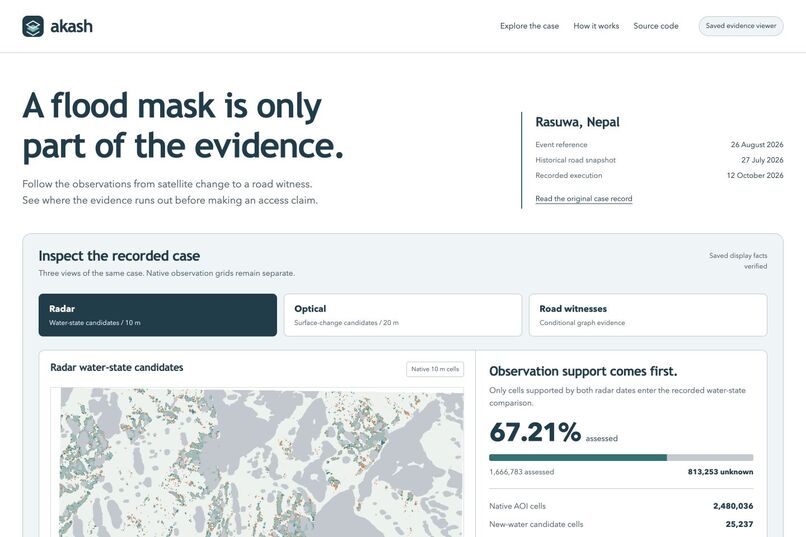
Task: Click the Historical road snapshot label
Action: tap(575, 160)
